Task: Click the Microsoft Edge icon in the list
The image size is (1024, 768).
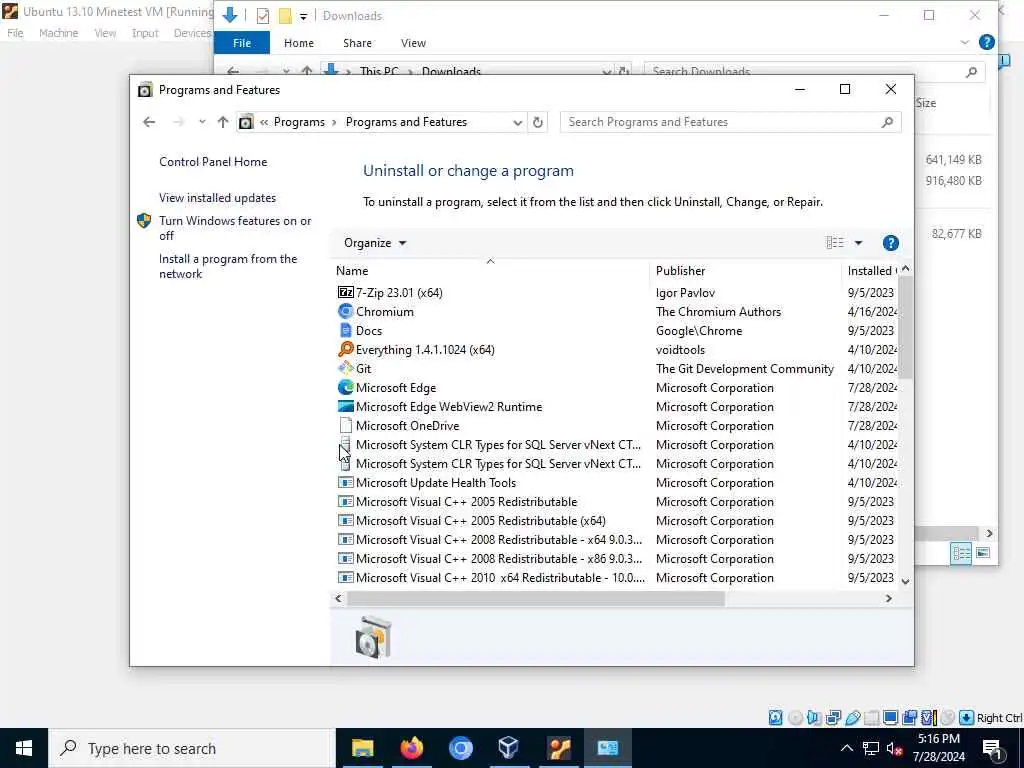Action: pyautogui.click(x=345, y=387)
